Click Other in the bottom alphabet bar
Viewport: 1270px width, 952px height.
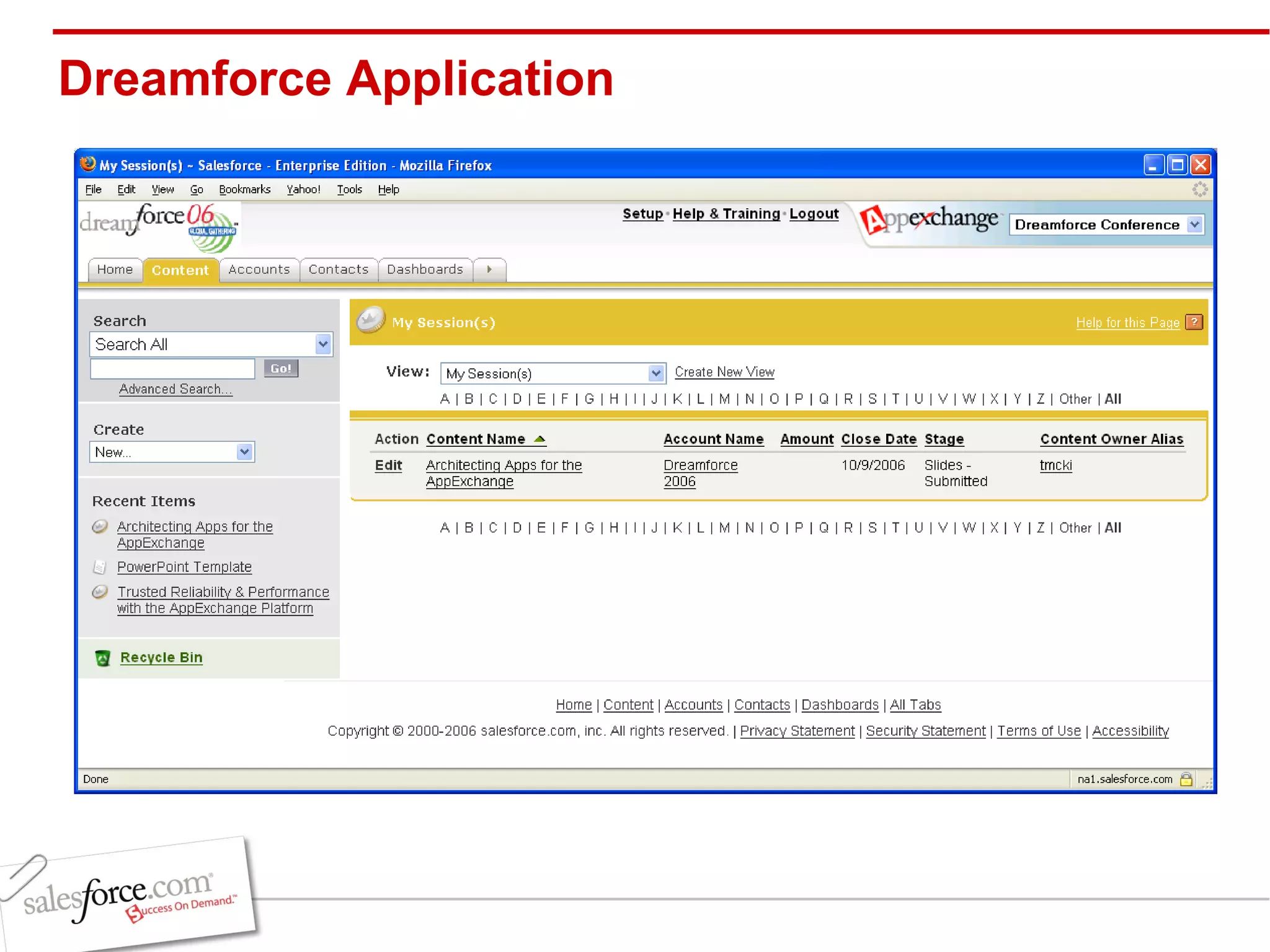pos(1075,528)
